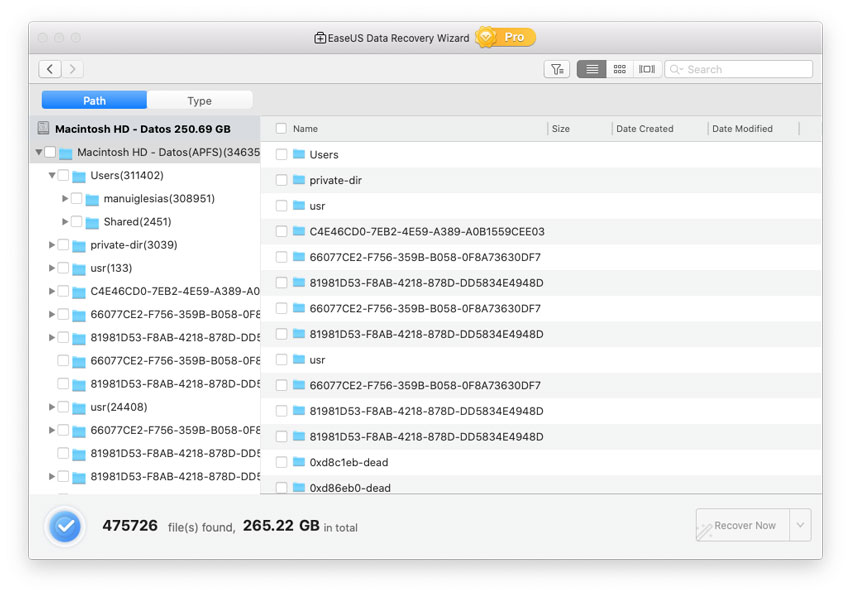The height and width of the screenshot is (594, 850).
Task: Check the manuiglesias(308951) checkbox
Action: [x=76, y=198]
